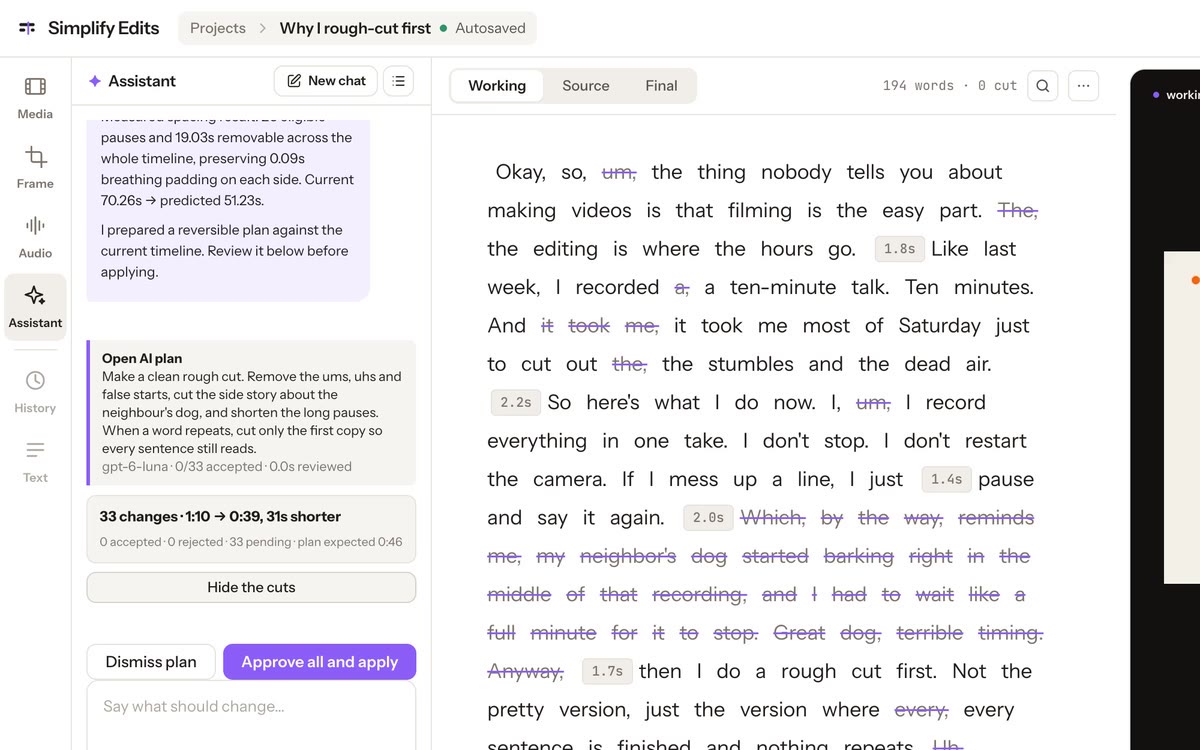Select the Working view tab
Image resolution: width=1200 pixels, height=750 pixels.
pyautogui.click(x=497, y=86)
